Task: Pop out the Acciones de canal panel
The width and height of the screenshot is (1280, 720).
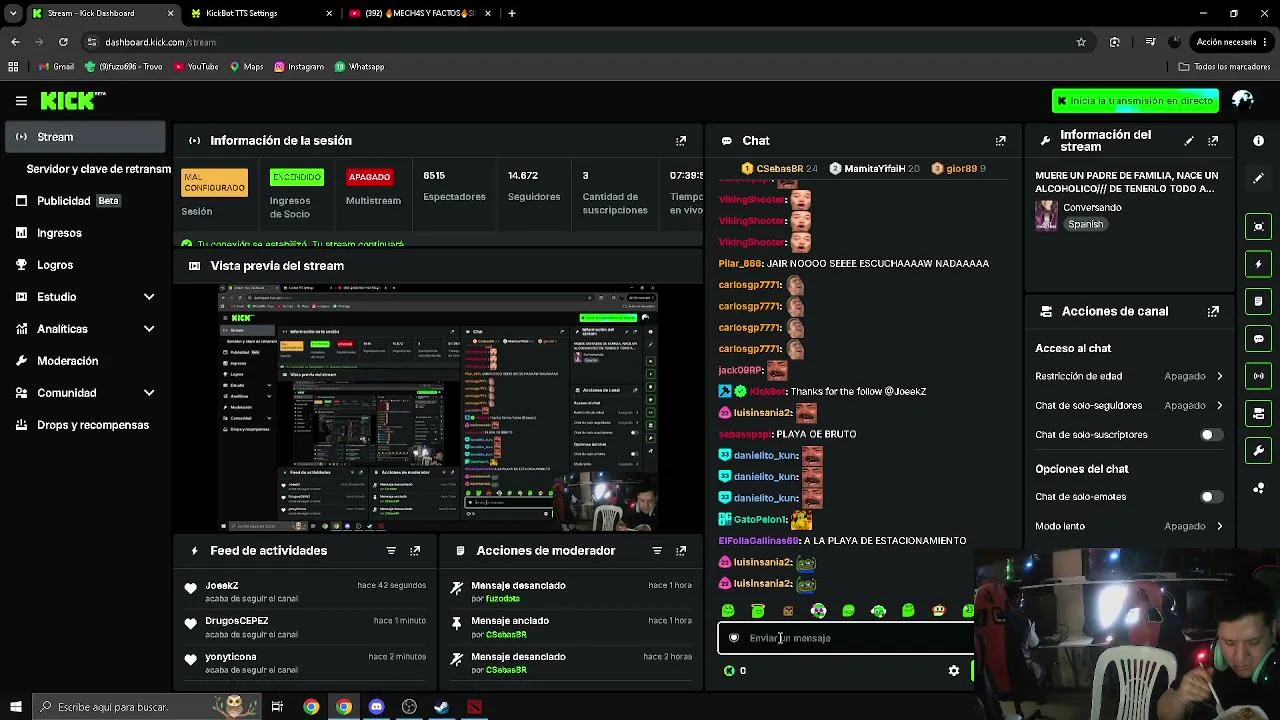Action: coord(1213,311)
